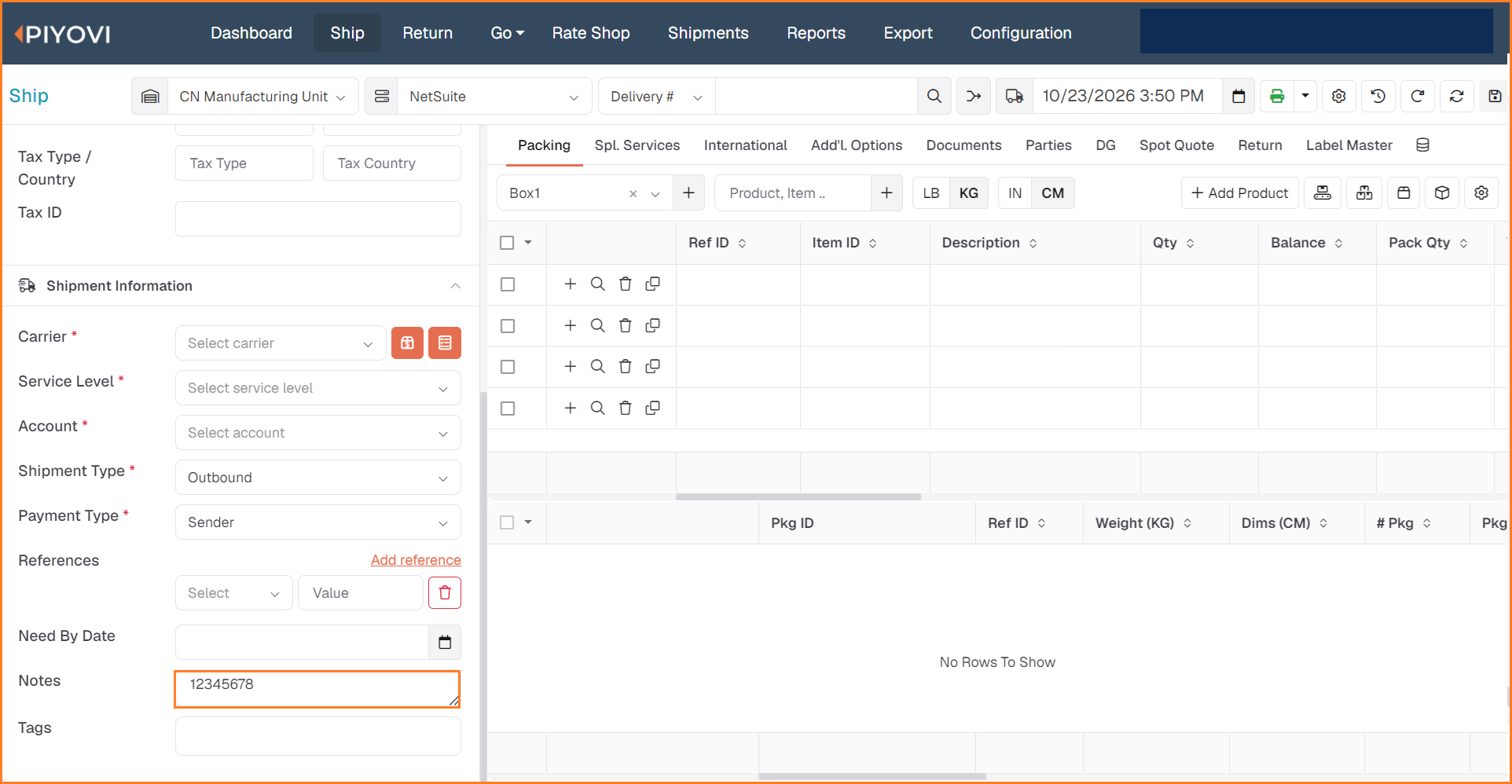The height and width of the screenshot is (784, 1512).
Task: Click the green printer icon
Action: click(1277, 96)
